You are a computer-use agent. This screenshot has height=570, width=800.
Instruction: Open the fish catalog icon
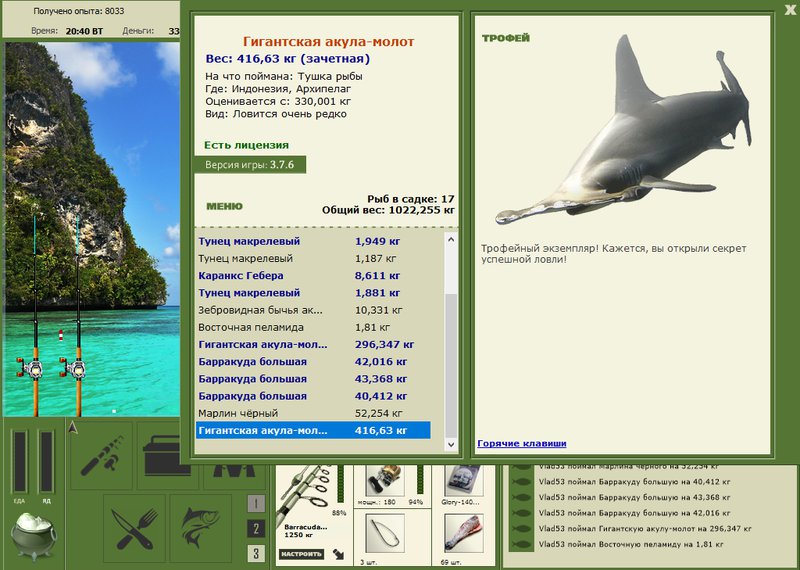[x=201, y=528]
